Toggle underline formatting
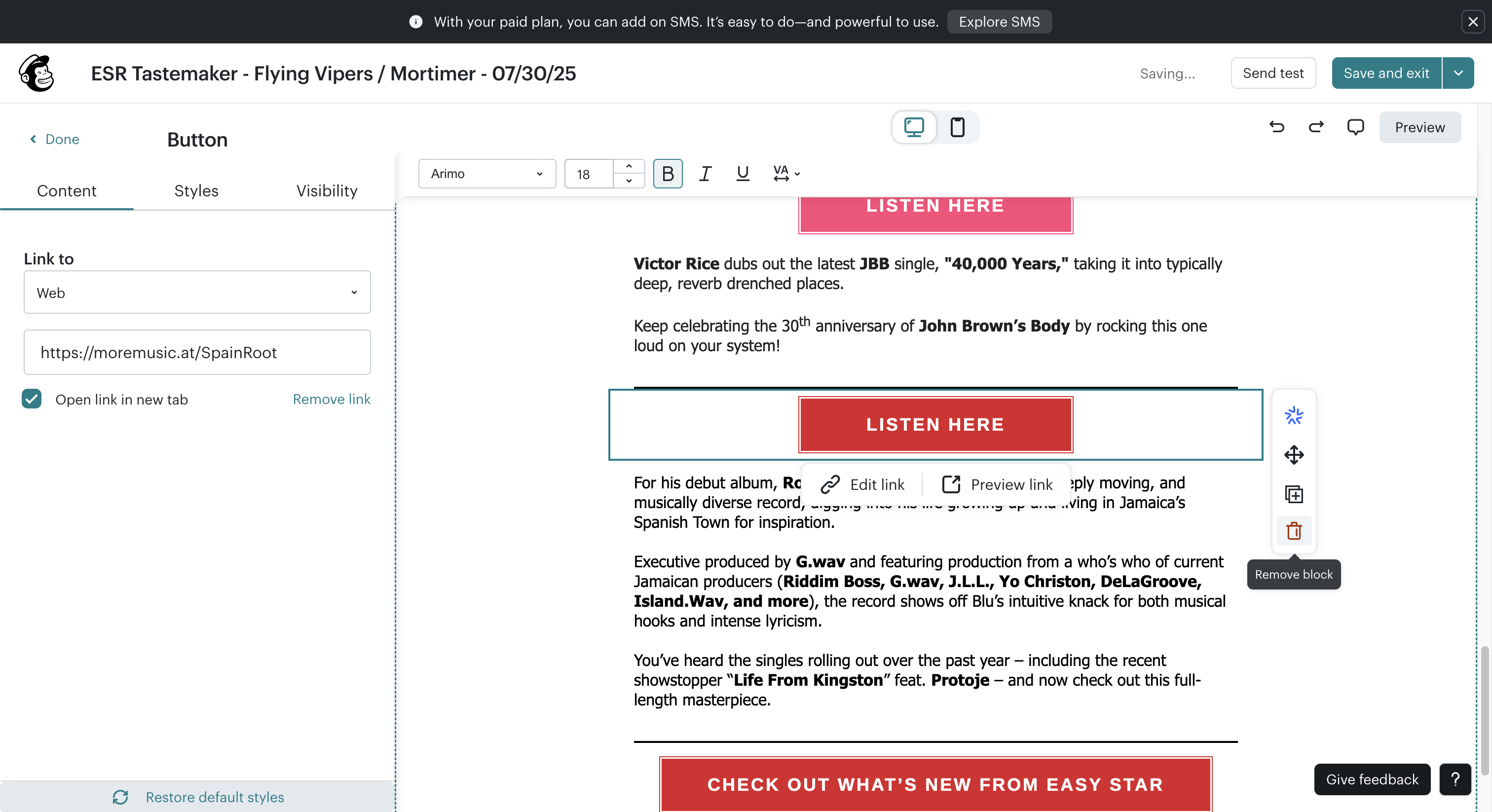This screenshot has height=812, width=1492. pos(743,174)
